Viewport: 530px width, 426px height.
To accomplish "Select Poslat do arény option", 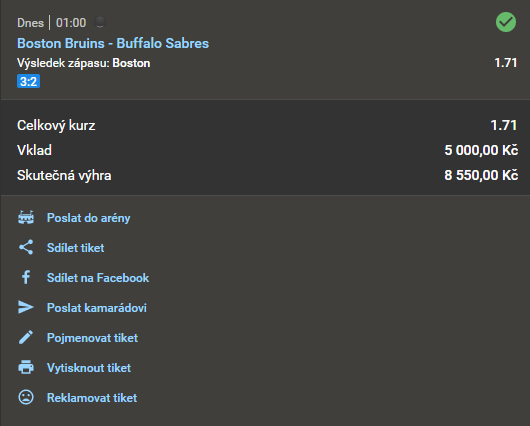I will [89, 218].
